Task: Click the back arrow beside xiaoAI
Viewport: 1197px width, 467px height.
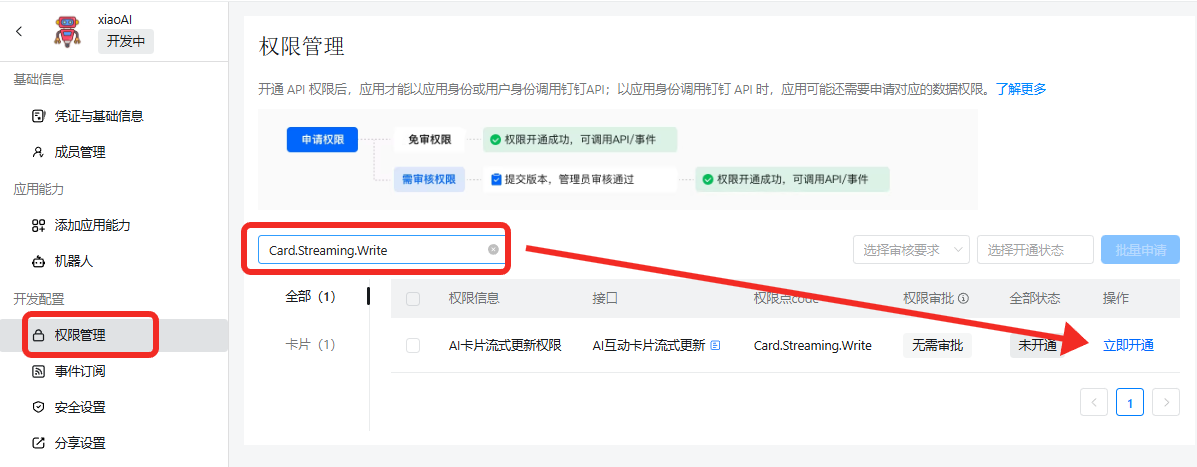Action: click(19, 31)
